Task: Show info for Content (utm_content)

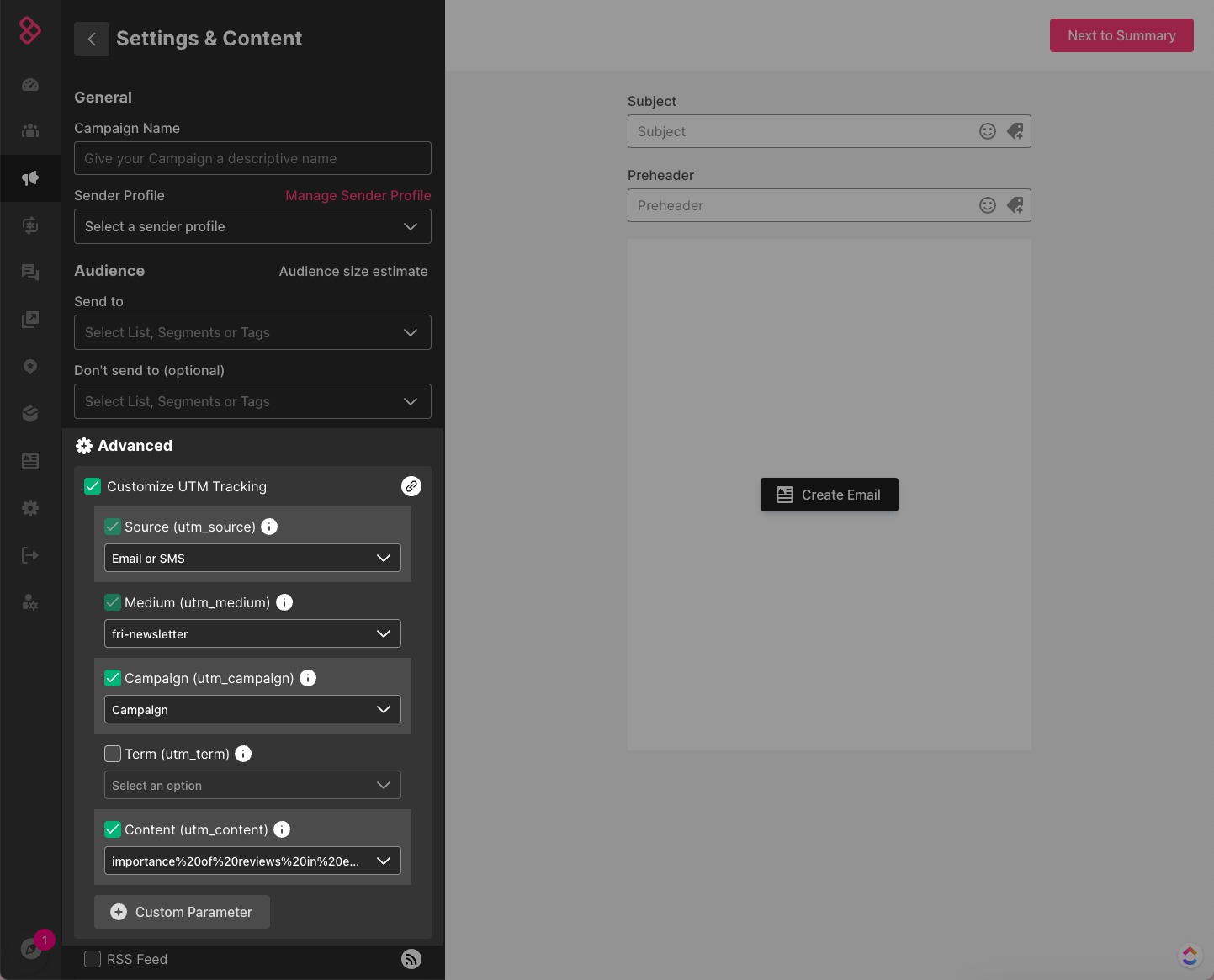Action: point(282,829)
